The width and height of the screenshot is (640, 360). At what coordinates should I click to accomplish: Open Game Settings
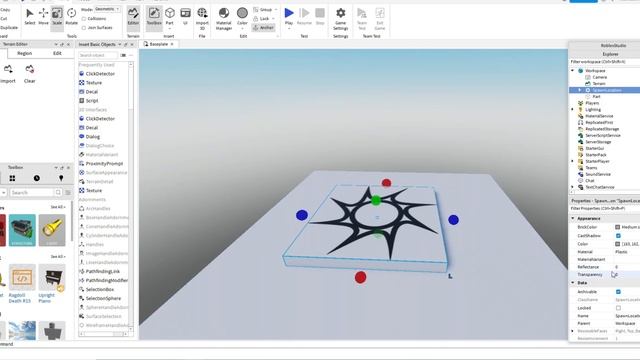click(x=340, y=19)
